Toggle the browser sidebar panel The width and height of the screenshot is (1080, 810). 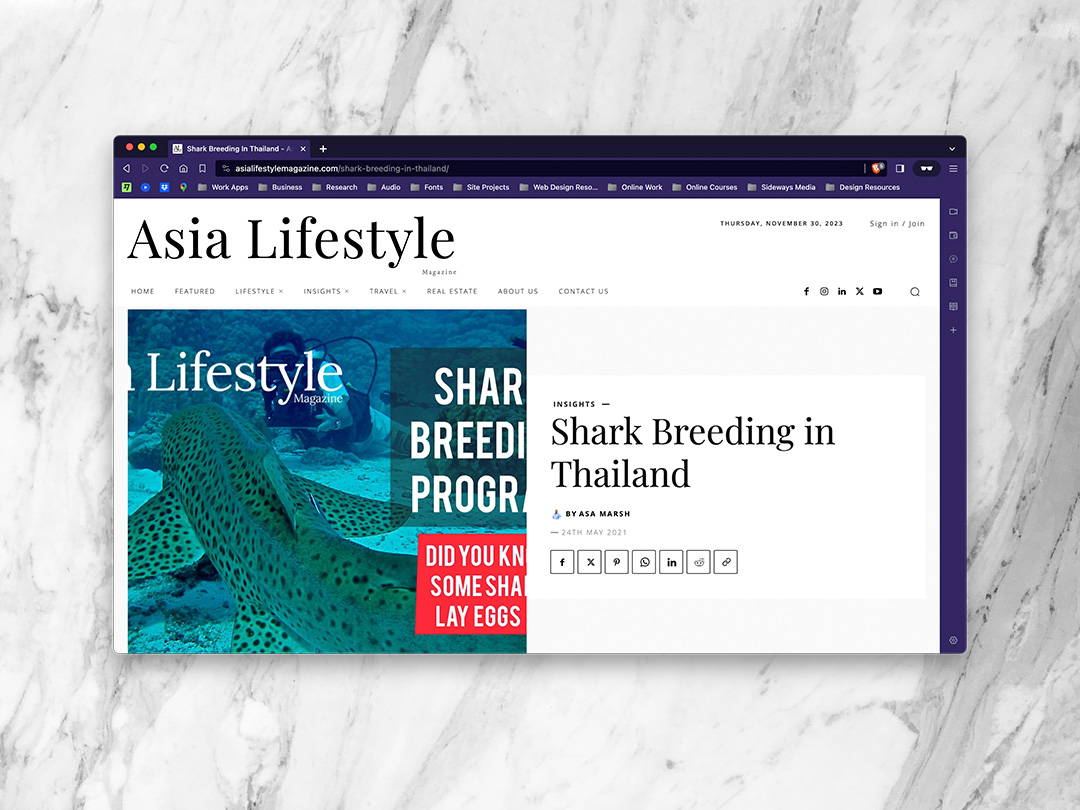click(900, 168)
